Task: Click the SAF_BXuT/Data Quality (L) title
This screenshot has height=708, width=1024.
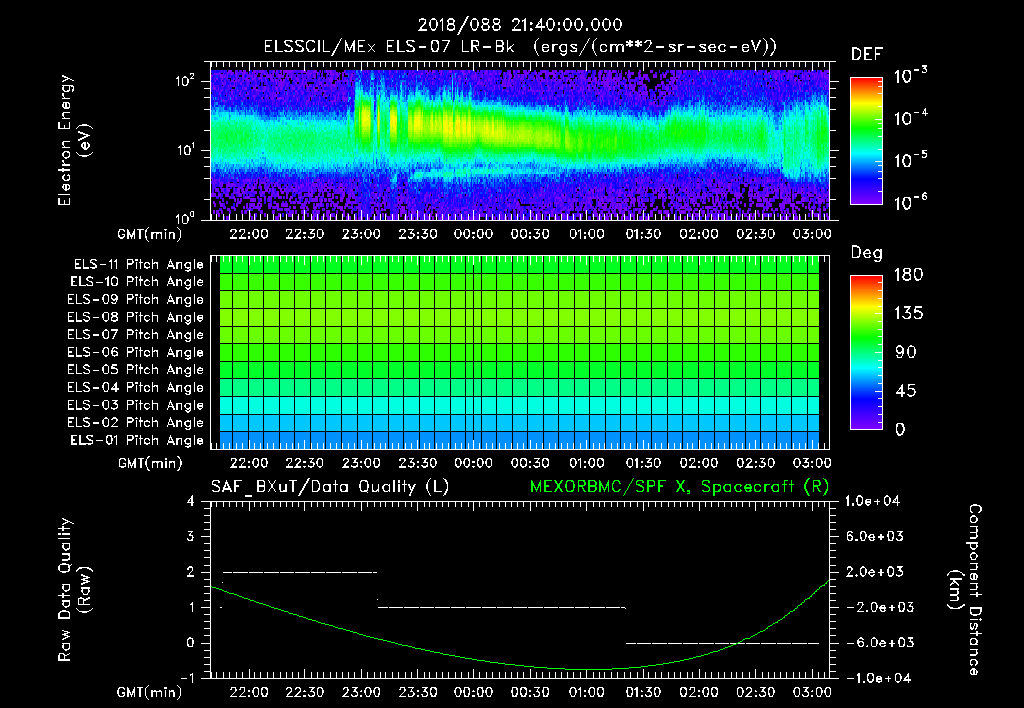Action: click(330, 487)
